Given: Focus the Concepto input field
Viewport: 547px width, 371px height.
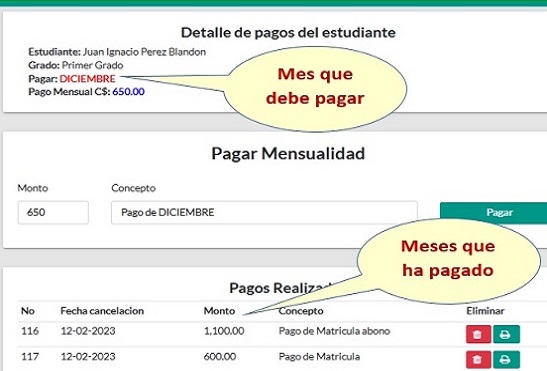Looking at the screenshot, I should 264,212.
